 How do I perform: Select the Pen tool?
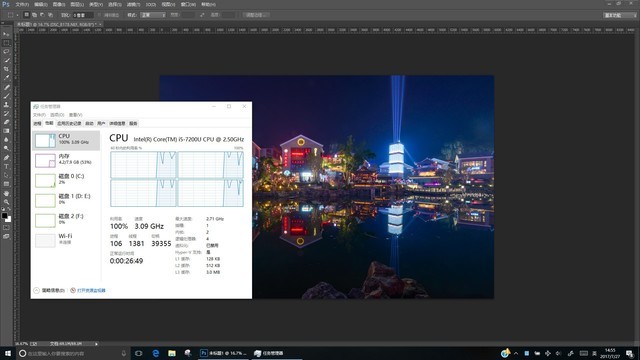[x=6, y=158]
